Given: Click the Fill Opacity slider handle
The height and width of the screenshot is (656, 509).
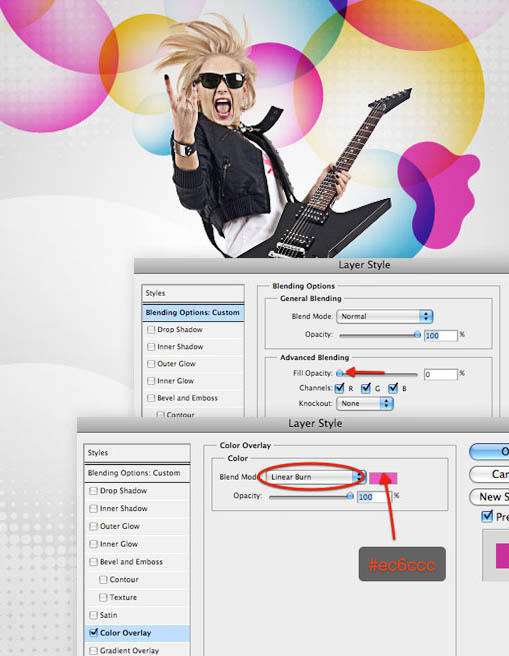Looking at the screenshot, I should coord(340,373).
